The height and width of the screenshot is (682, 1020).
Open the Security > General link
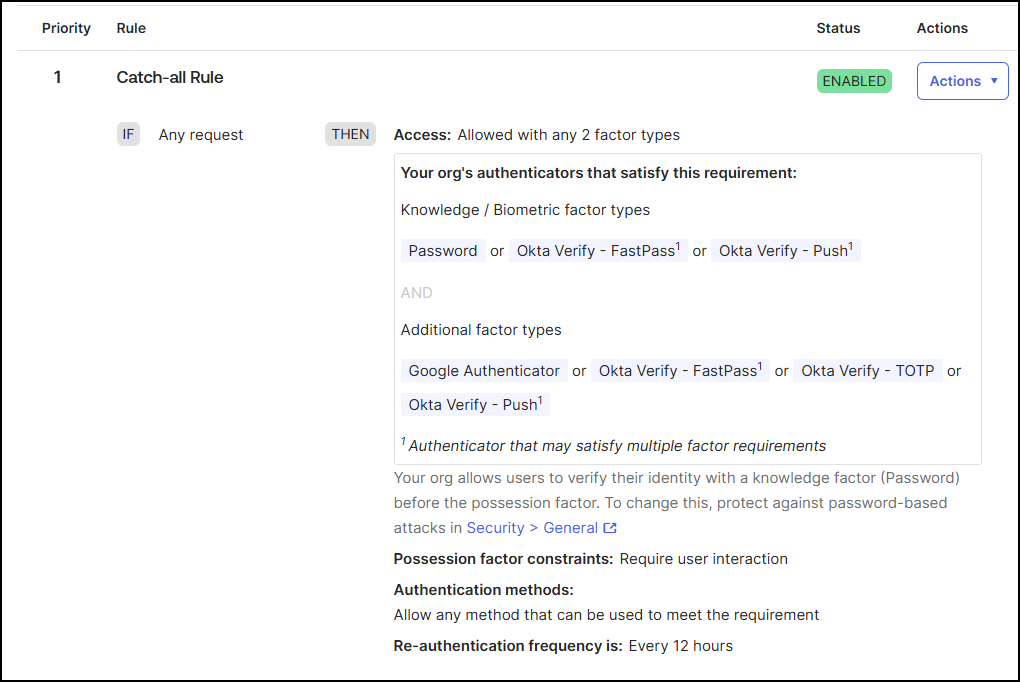point(532,528)
